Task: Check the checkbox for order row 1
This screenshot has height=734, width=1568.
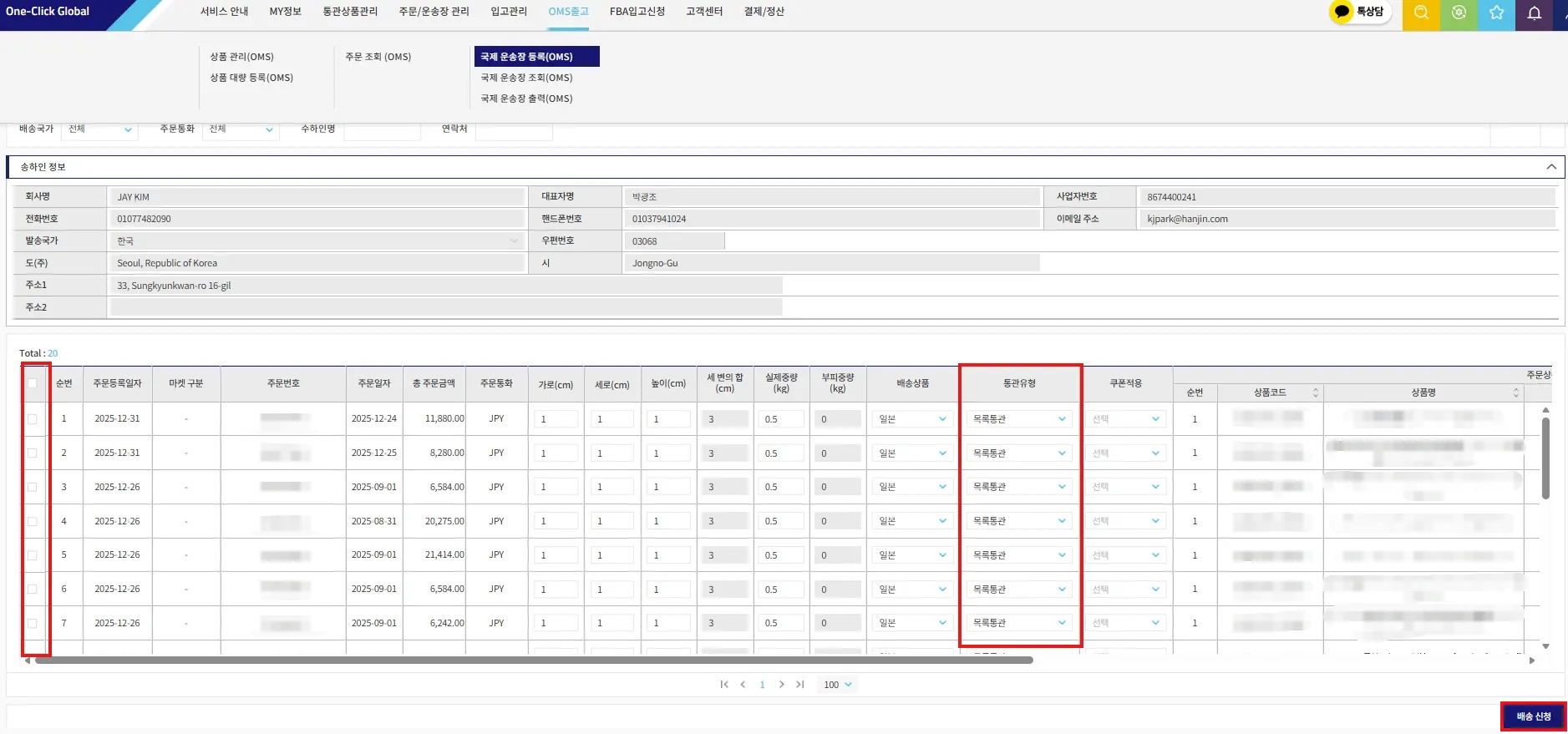Action: click(33, 419)
